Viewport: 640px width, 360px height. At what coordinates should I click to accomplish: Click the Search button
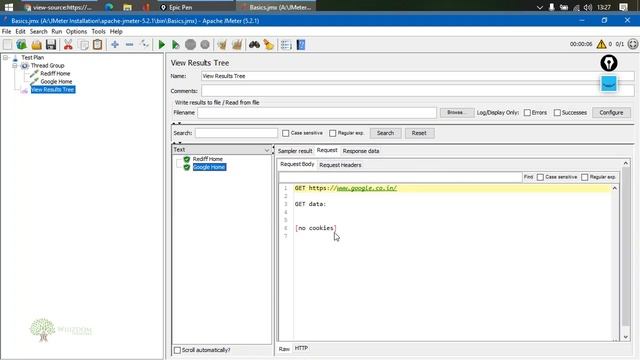click(385, 133)
